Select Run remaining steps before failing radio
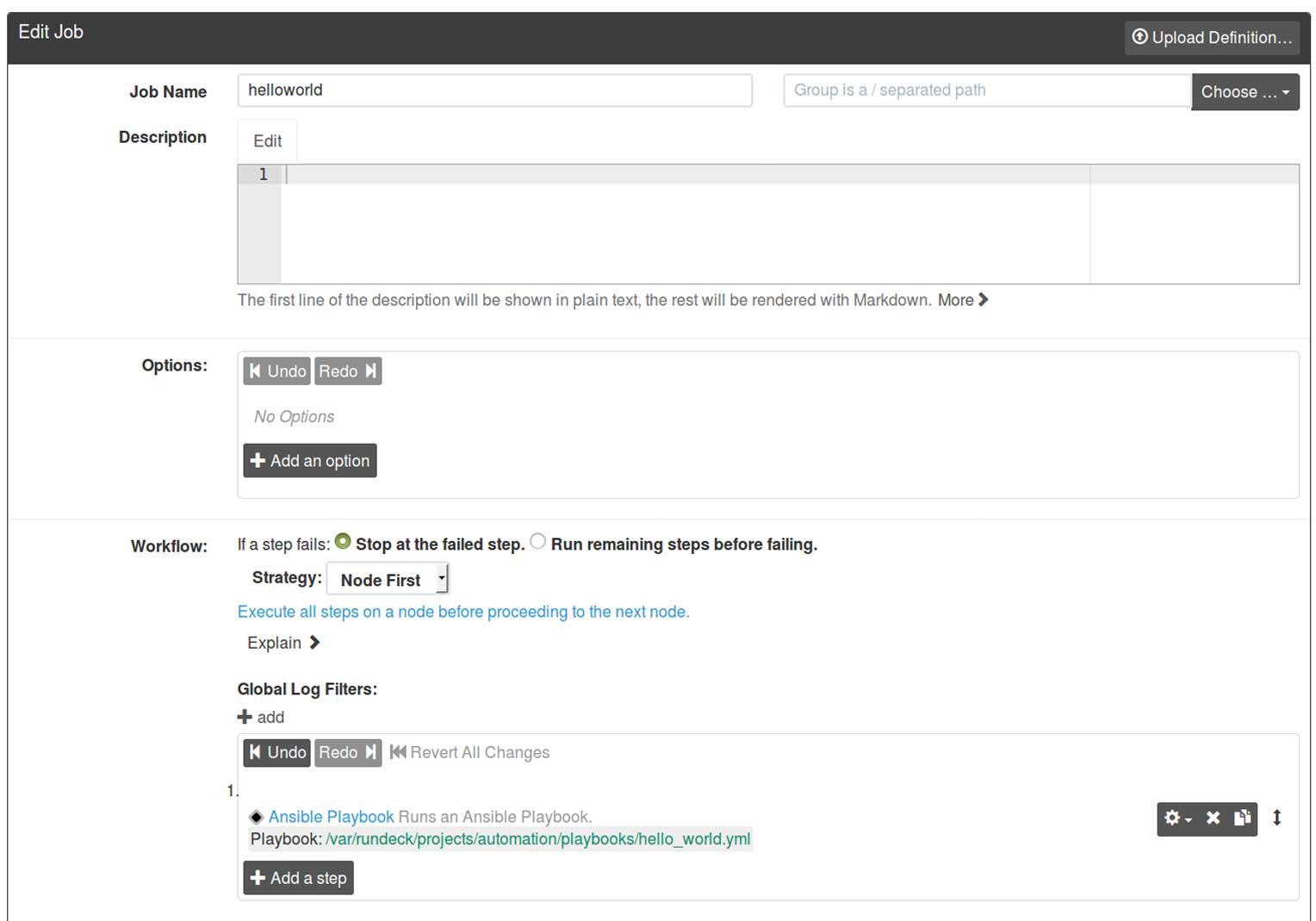This screenshot has width=1316, height=921. coord(537,542)
